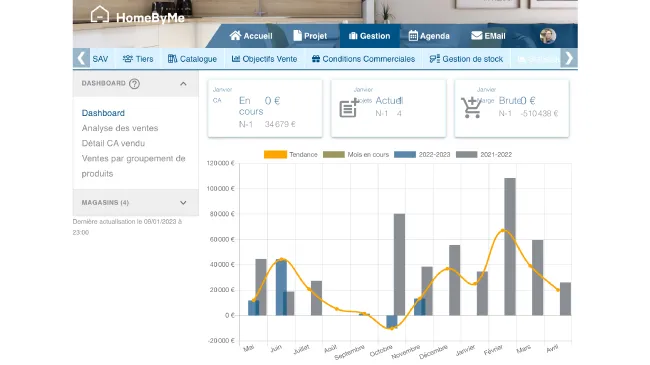Click the Juin blue bar
Screen dimensions: 650x365
coord(281,287)
